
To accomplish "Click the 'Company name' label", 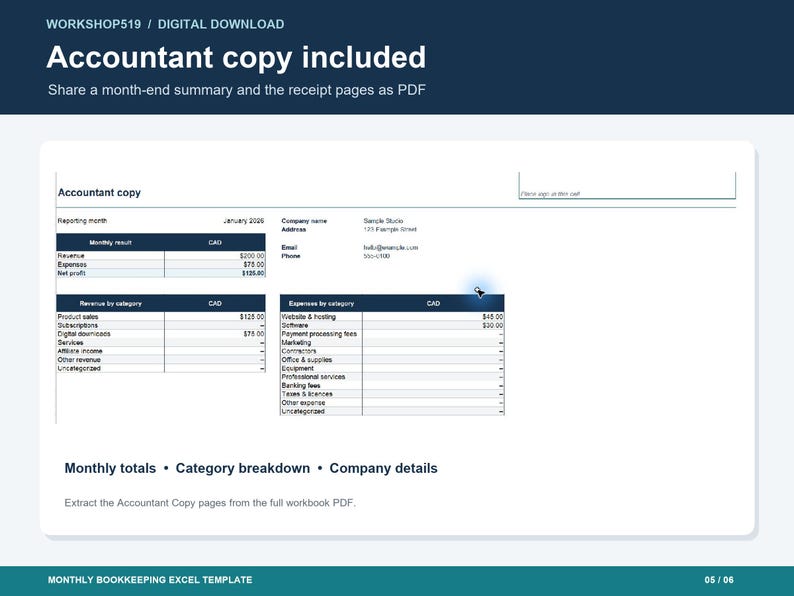I will [x=304, y=221].
